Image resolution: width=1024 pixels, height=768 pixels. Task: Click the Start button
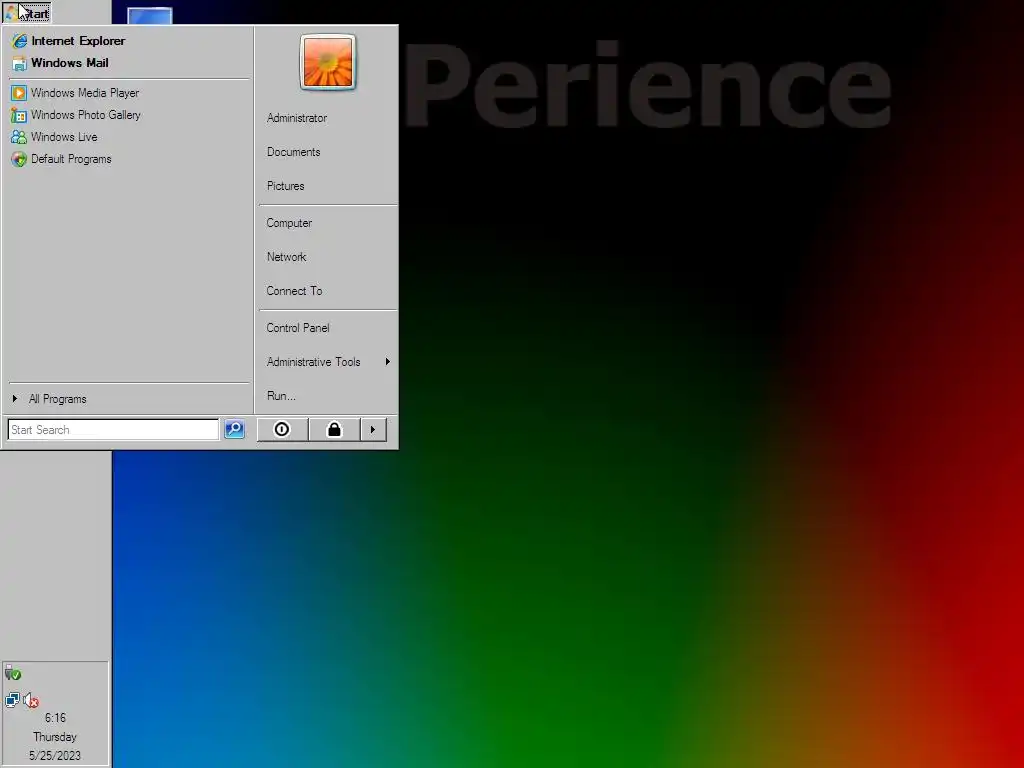click(27, 13)
